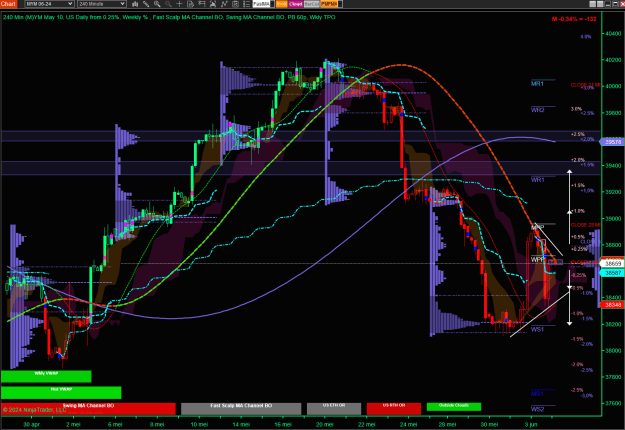Click the MR1 pivot level label

pyautogui.click(x=537, y=84)
